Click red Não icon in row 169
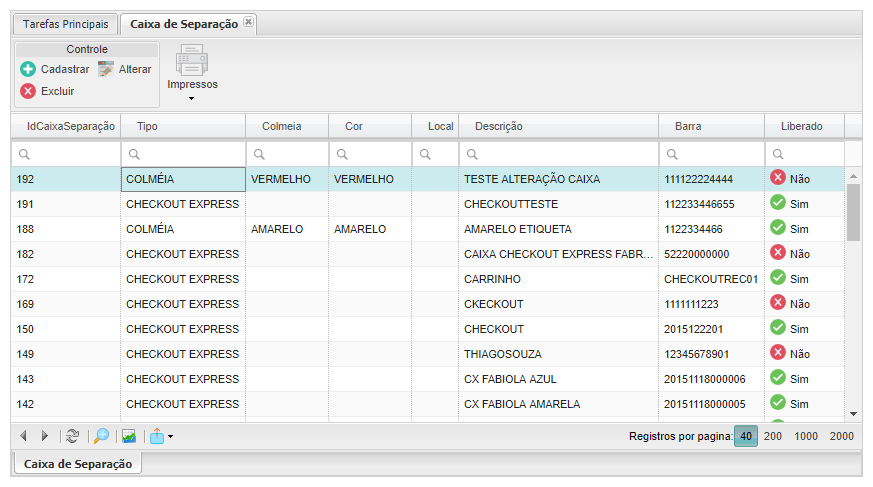 click(778, 303)
